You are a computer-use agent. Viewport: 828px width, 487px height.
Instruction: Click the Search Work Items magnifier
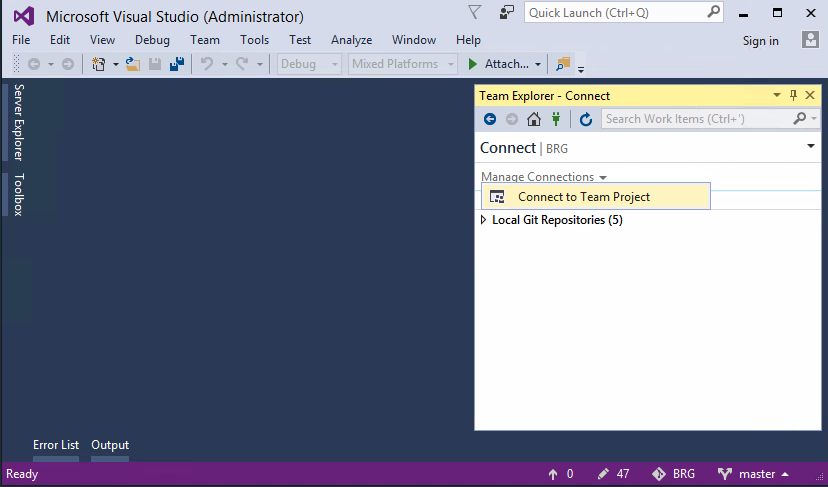[x=799, y=118]
